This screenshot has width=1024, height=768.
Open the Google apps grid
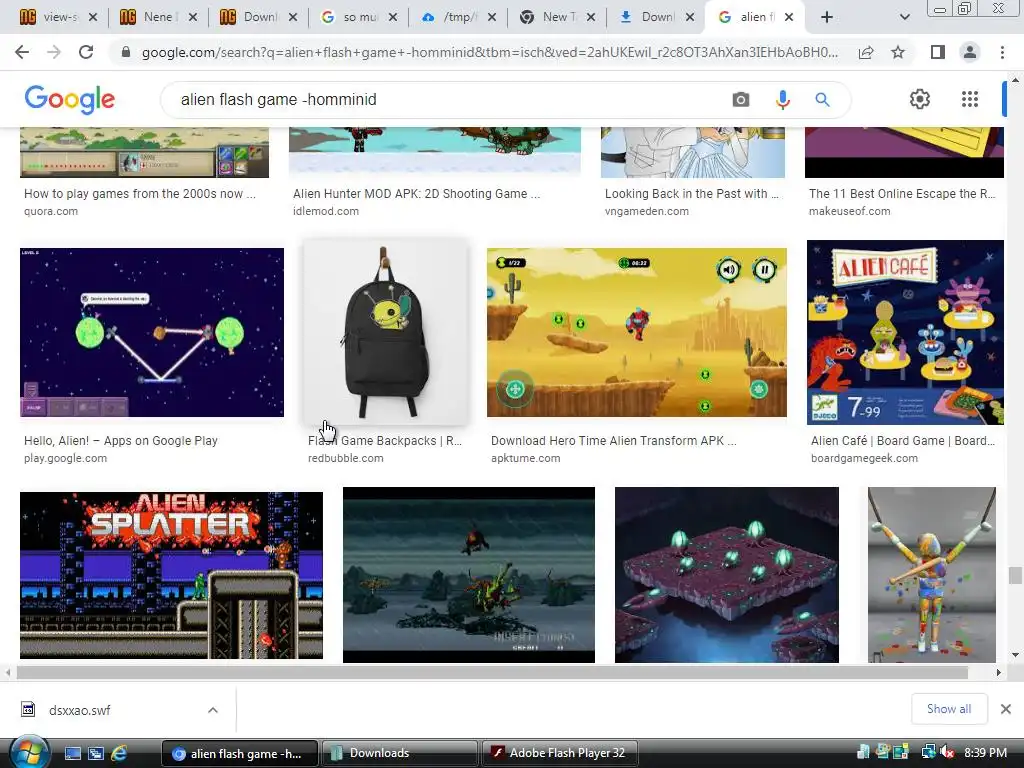click(x=970, y=99)
